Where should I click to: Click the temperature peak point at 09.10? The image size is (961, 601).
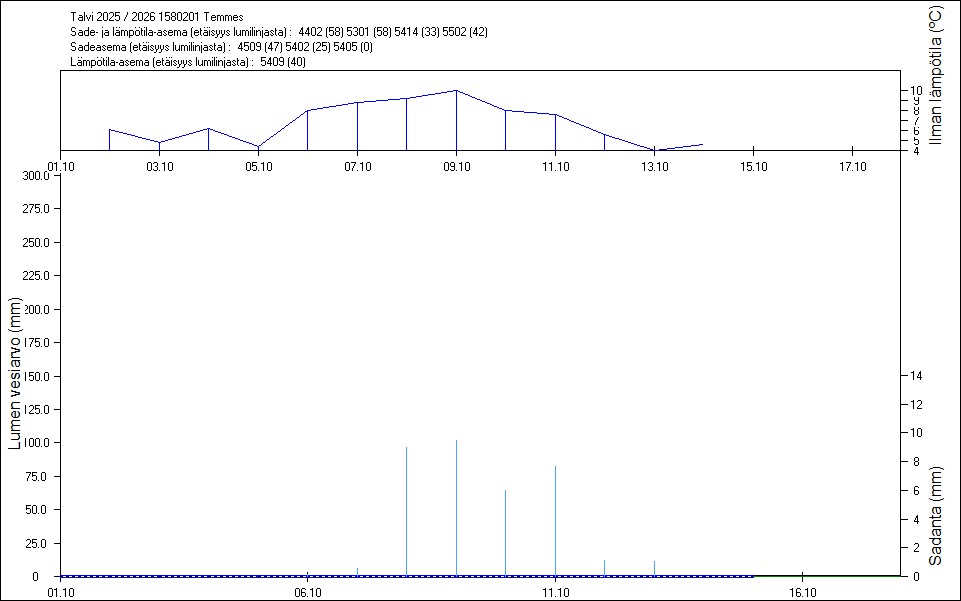click(456, 90)
